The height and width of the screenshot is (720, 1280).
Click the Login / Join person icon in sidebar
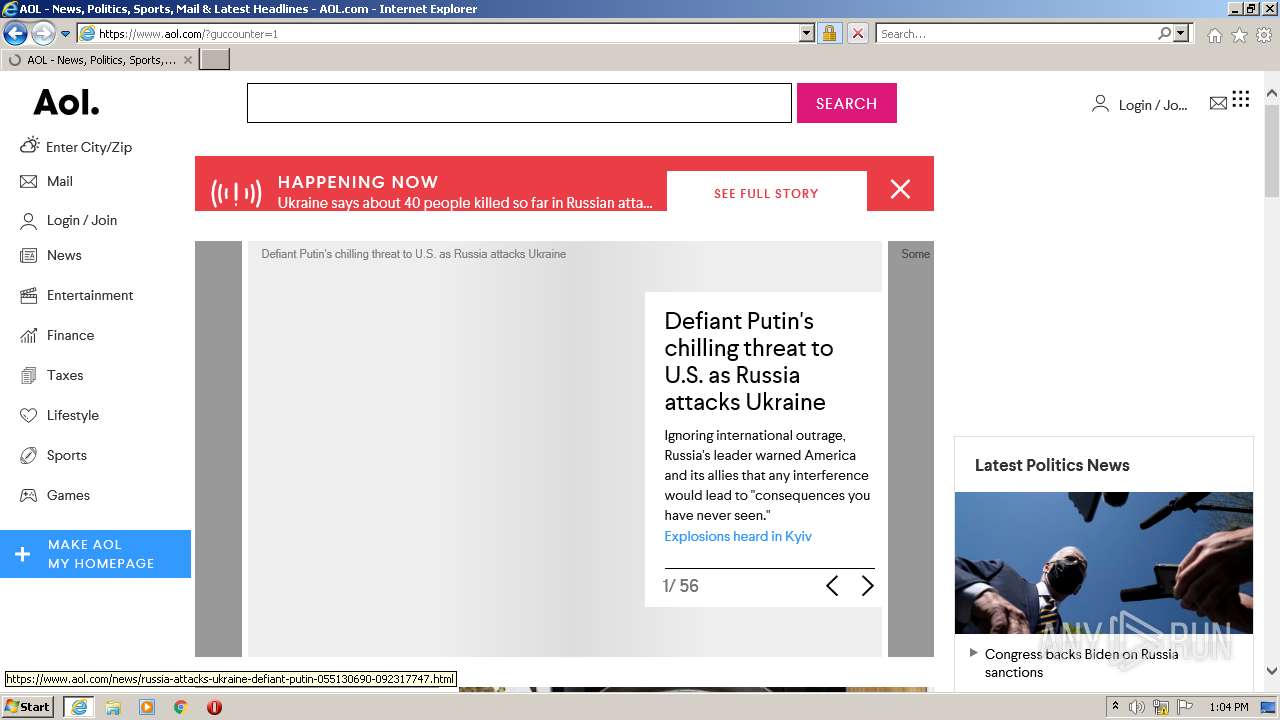click(x=28, y=221)
